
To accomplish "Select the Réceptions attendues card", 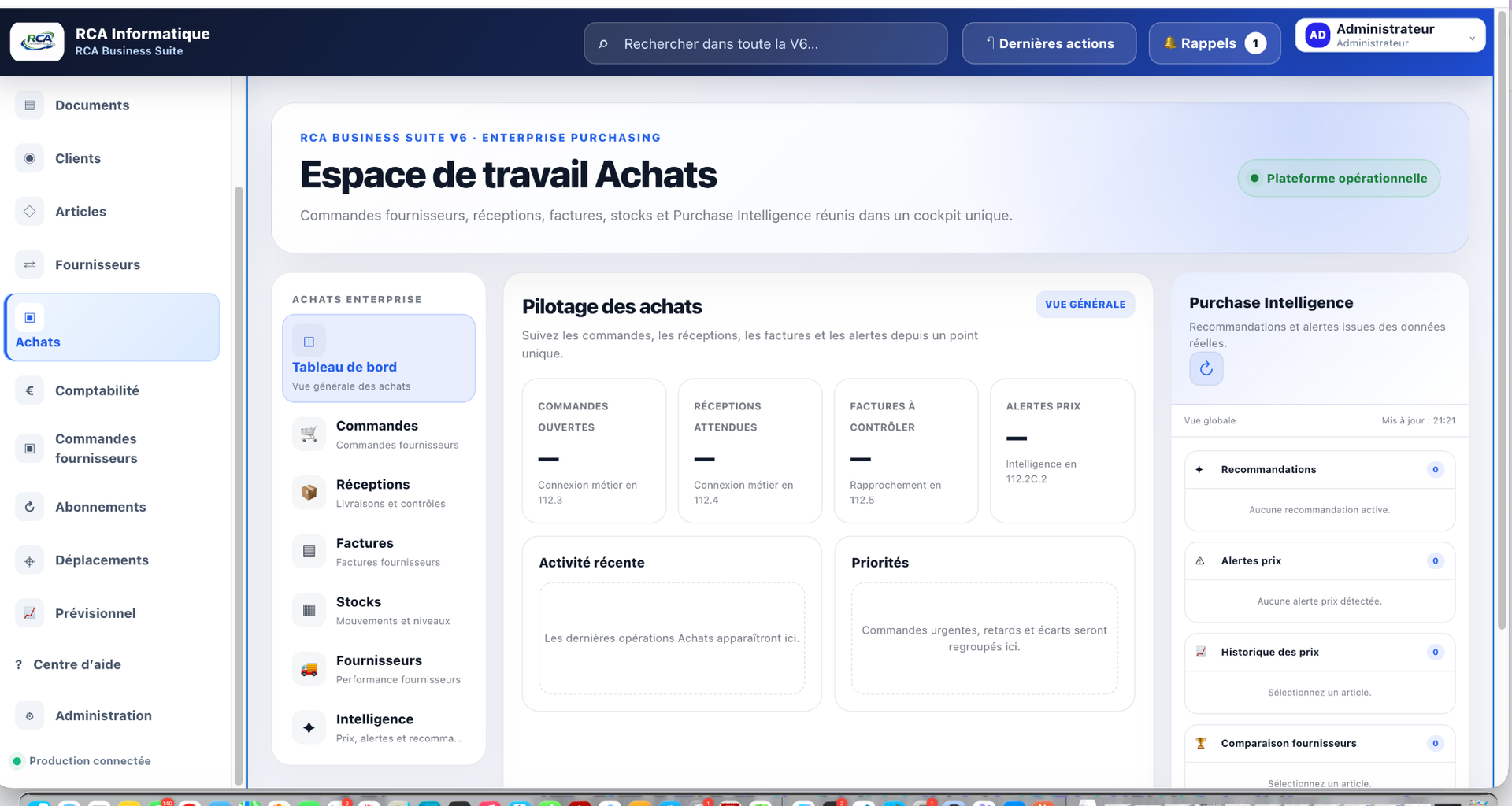I will [x=750, y=451].
